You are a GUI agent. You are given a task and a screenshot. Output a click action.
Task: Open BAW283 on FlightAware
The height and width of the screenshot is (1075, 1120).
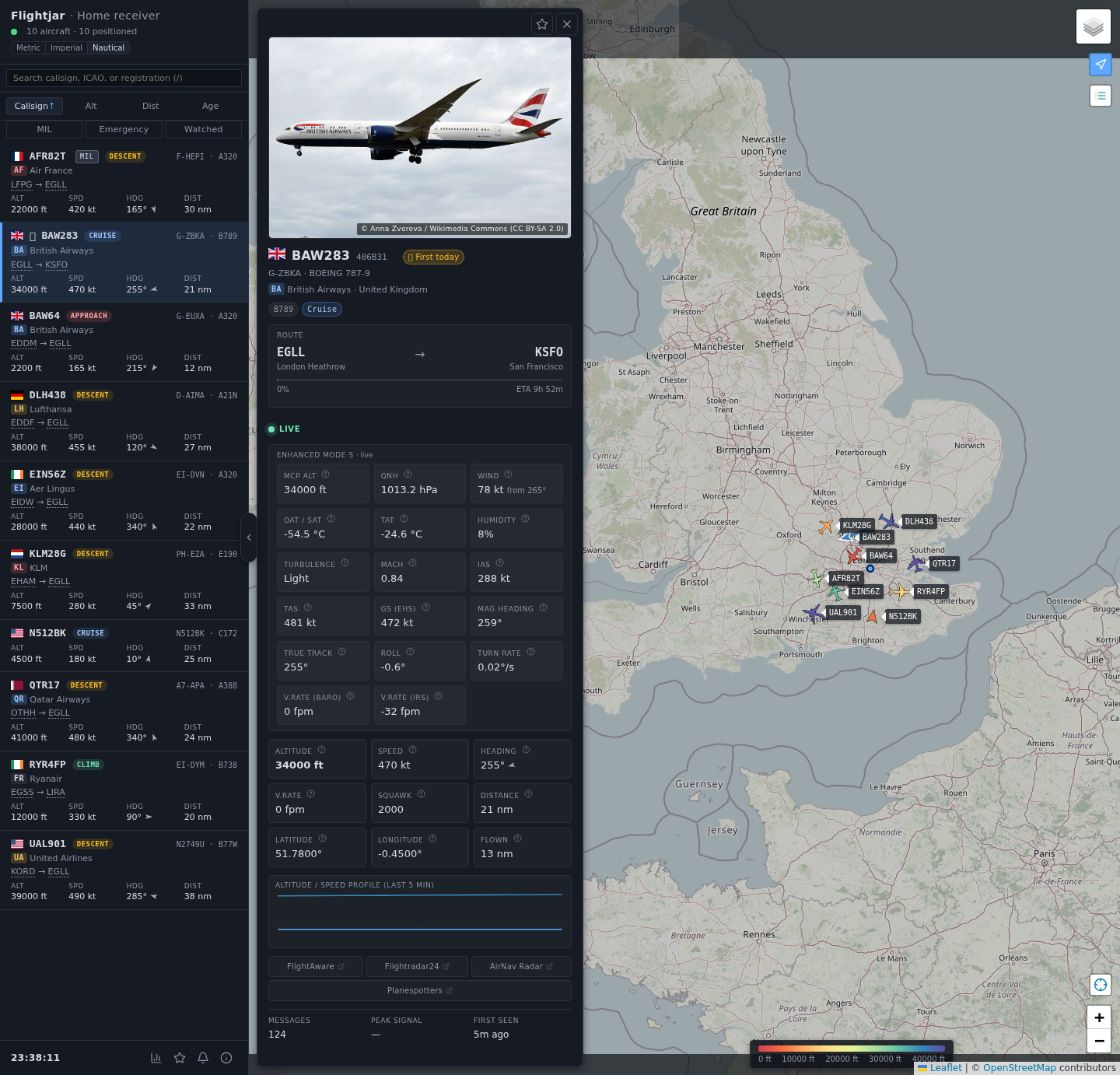click(316, 967)
